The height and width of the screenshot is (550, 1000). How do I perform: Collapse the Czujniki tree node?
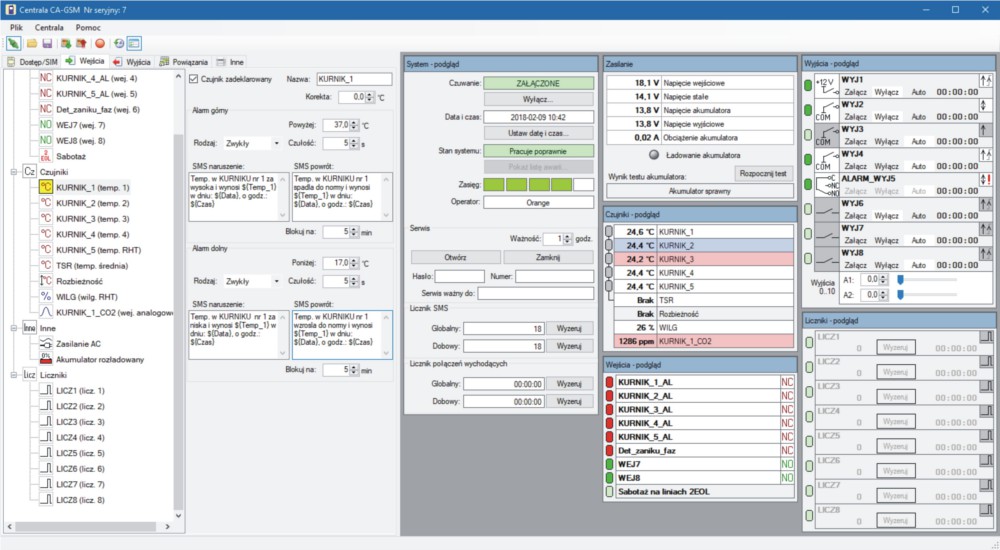coord(13,172)
